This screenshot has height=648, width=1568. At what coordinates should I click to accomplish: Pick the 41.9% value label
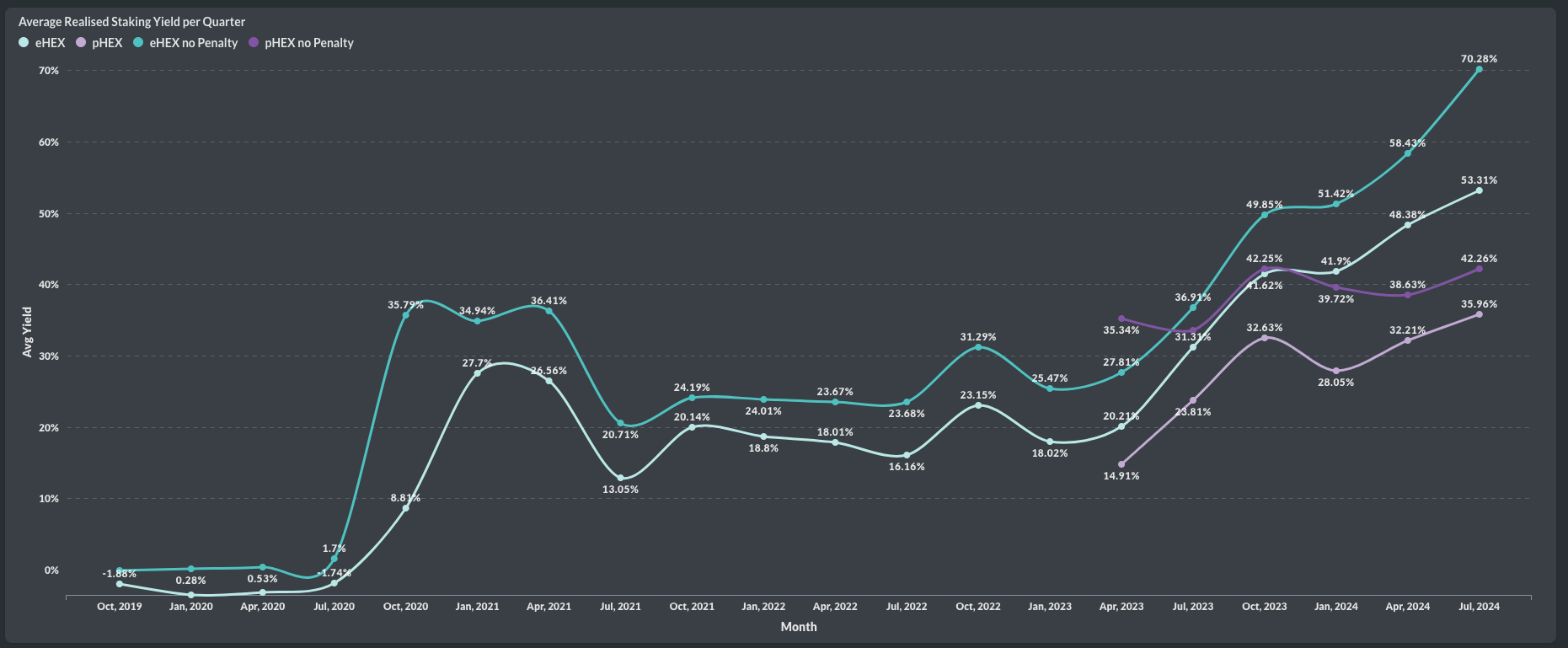(1336, 261)
